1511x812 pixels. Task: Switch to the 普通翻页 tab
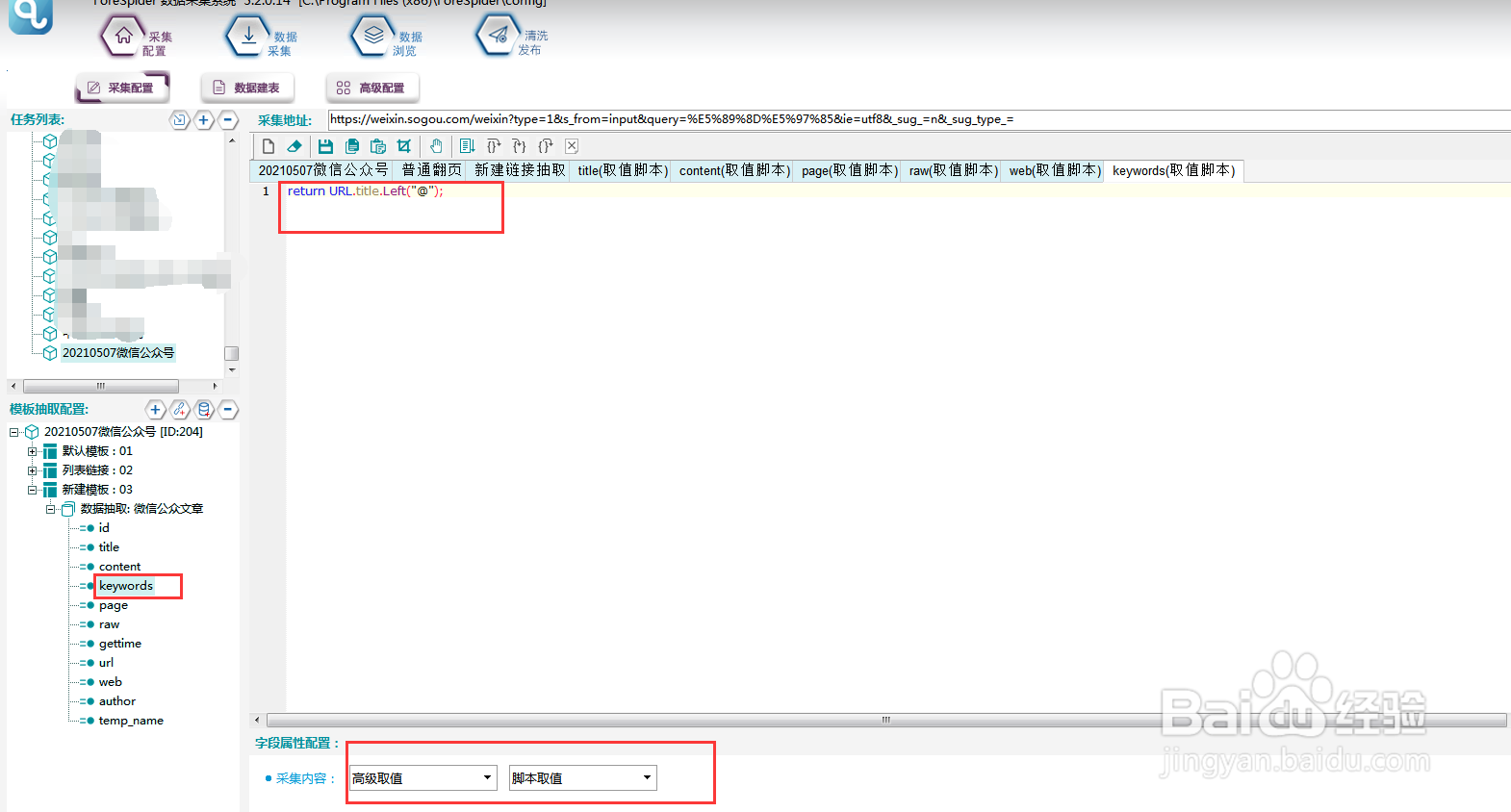(431, 170)
